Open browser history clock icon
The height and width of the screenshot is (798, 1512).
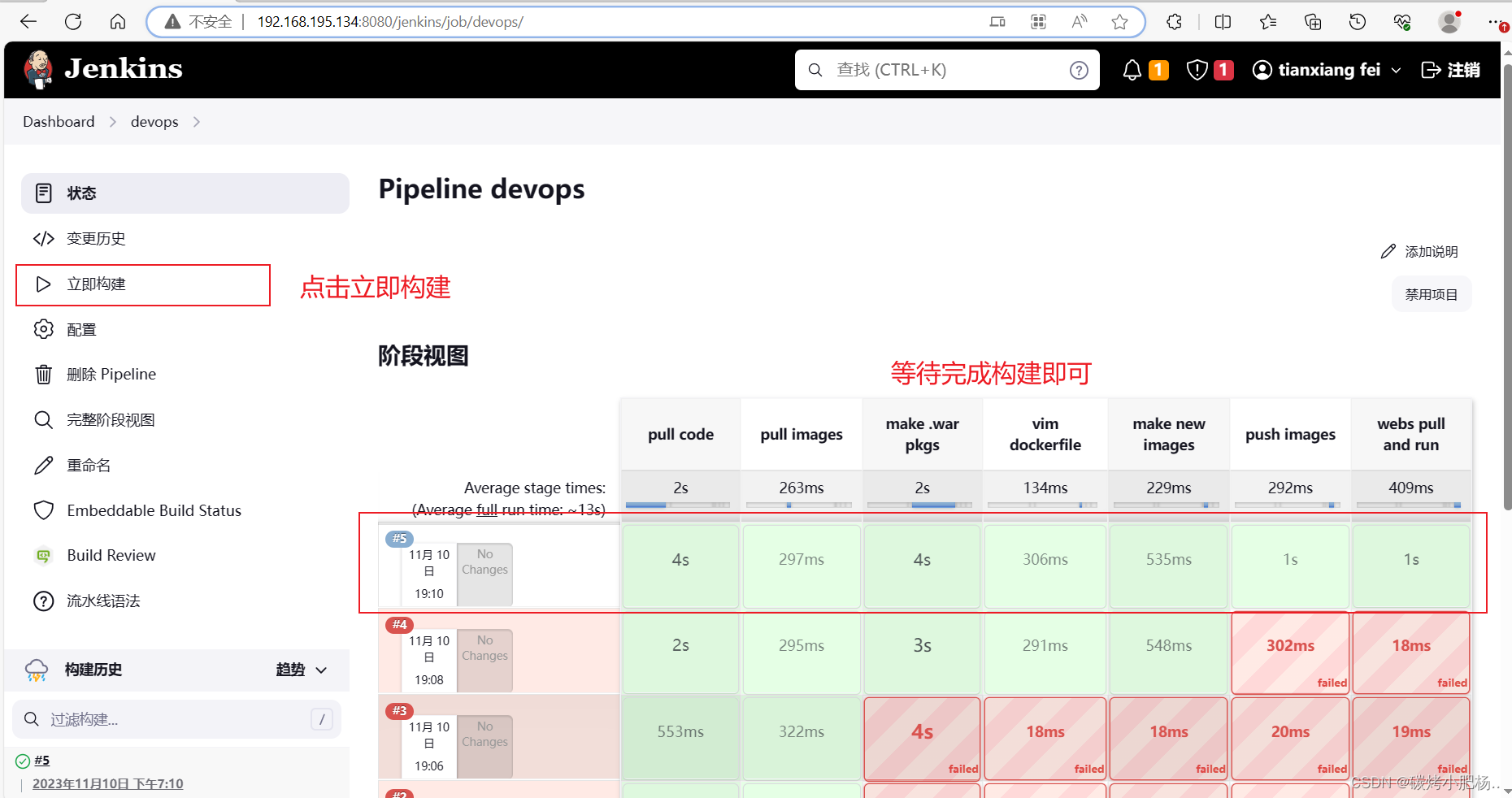click(1358, 22)
